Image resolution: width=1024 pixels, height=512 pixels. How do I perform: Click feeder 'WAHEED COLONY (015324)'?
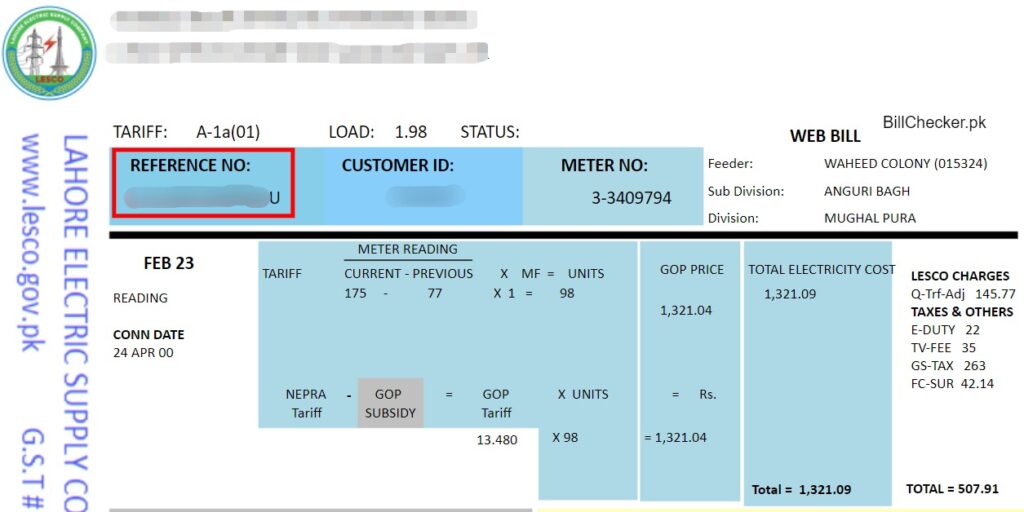pos(906,164)
